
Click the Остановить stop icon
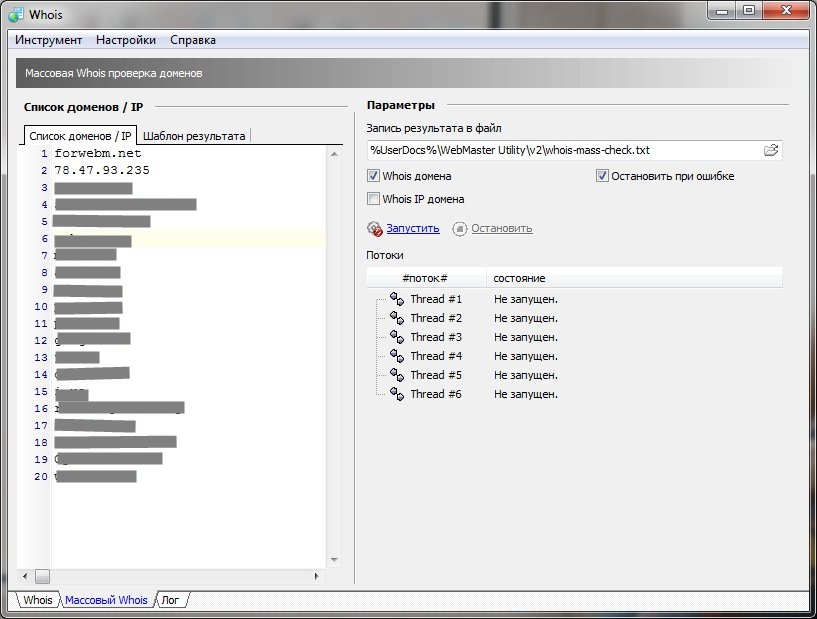pyautogui.click(x=460, y=228)
